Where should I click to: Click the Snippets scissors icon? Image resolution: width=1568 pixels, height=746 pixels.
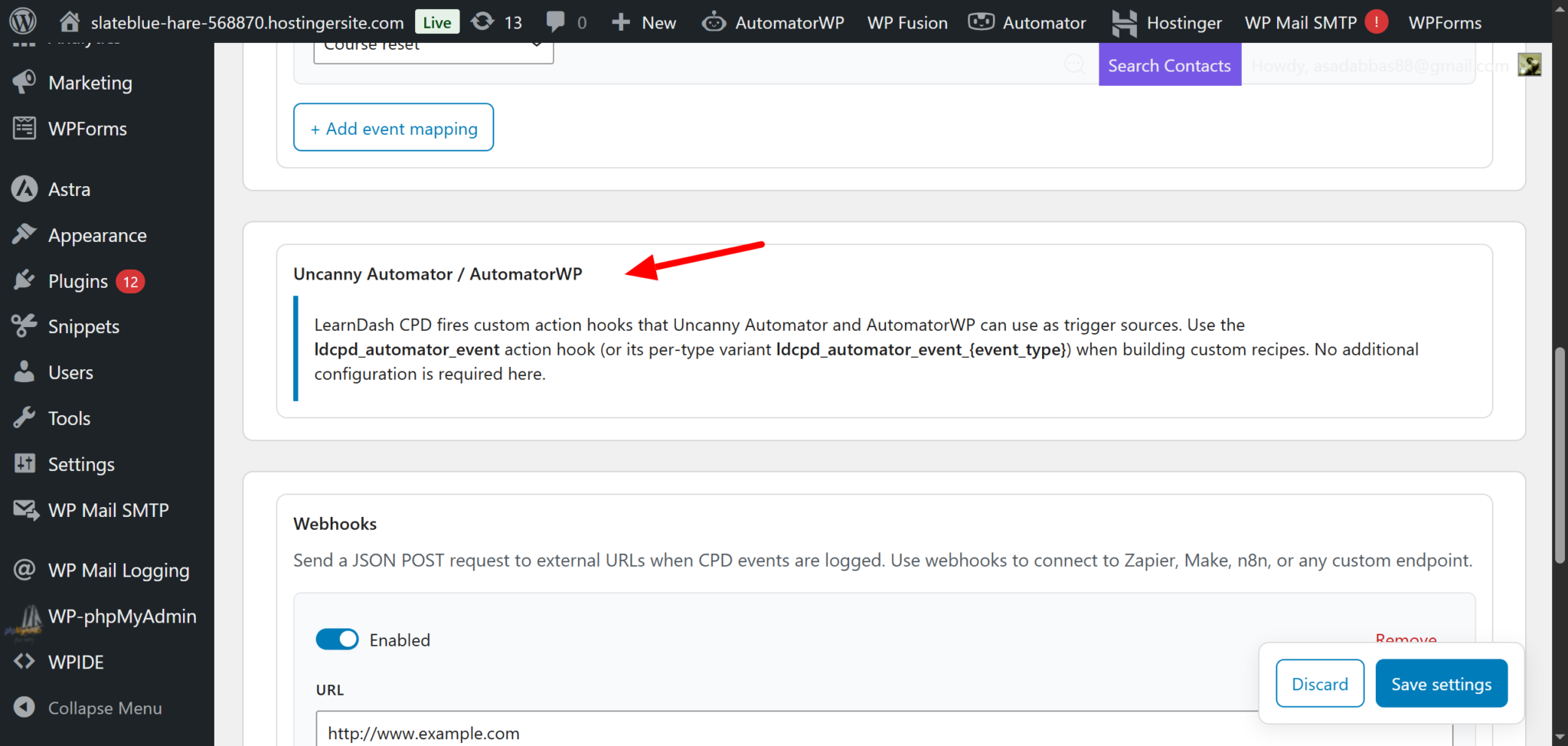(24, 326)
